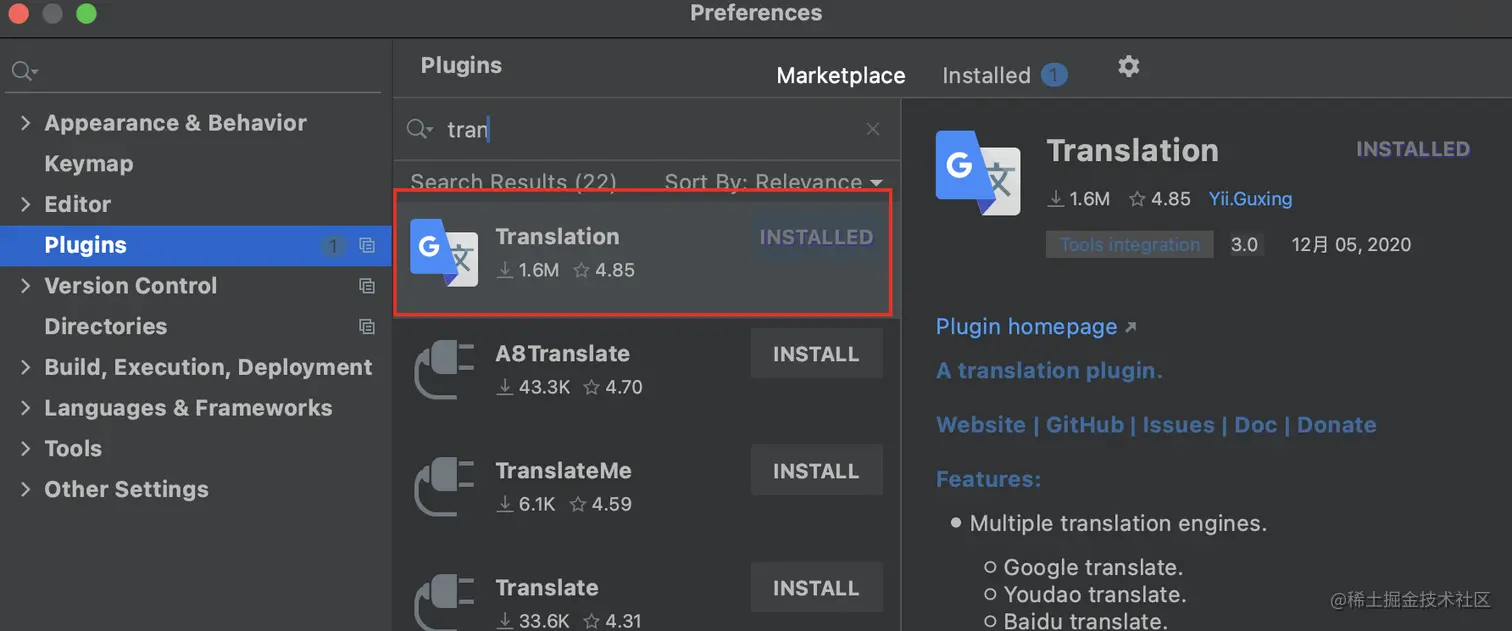The image size is (1512, 631).
Task: Click the external link arrow by Plugin homepage
Action: (x=1130, y=327)
